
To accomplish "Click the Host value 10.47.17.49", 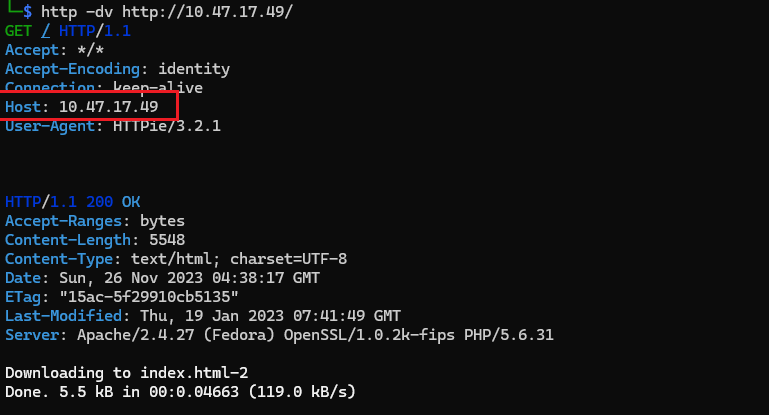I will pyautogui.click(x=108, y=106).
